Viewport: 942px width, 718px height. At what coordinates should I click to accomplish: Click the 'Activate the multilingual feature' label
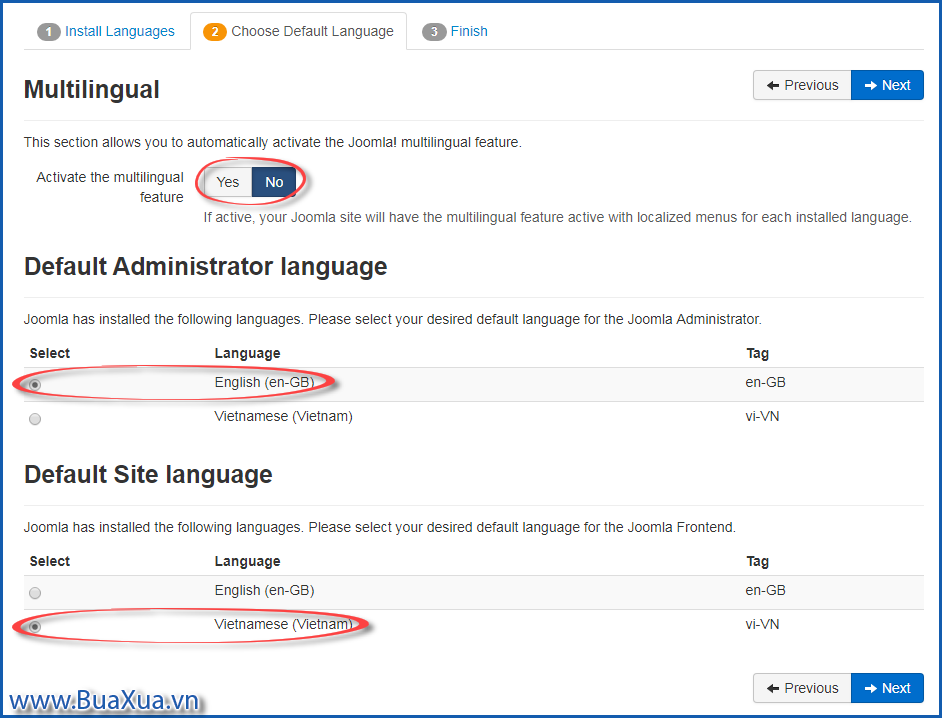[x=110, y=187]
